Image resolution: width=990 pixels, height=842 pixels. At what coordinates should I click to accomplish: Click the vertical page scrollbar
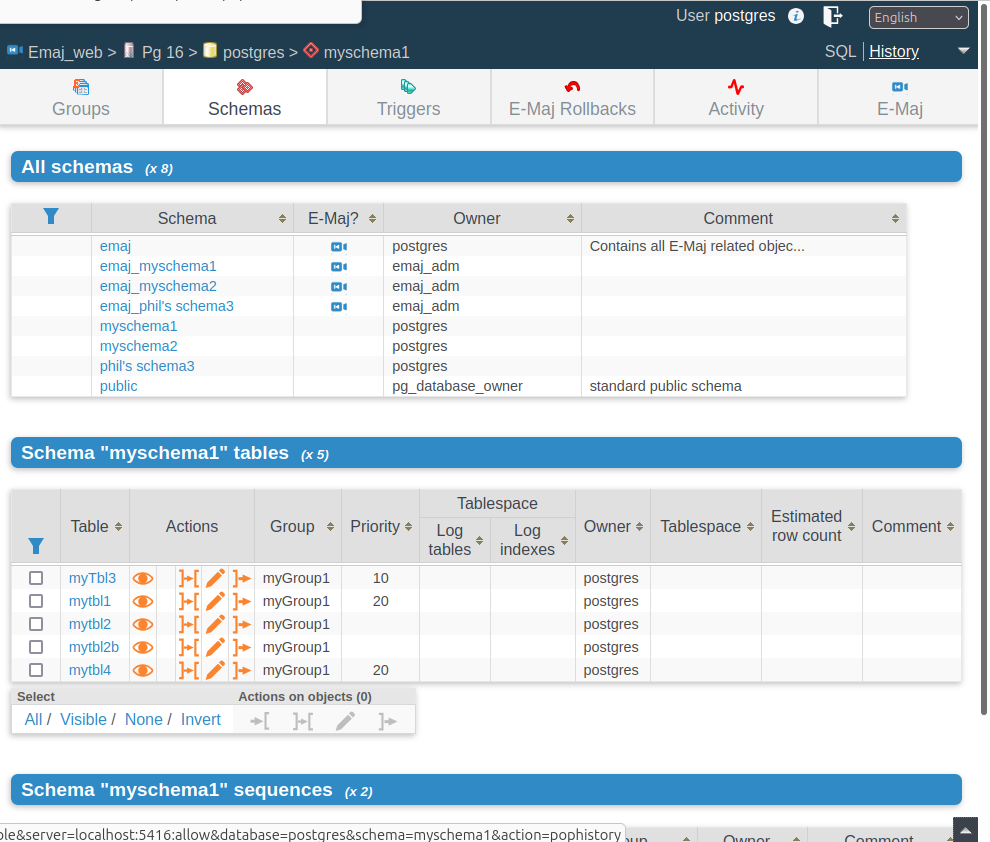click(983, 357)
